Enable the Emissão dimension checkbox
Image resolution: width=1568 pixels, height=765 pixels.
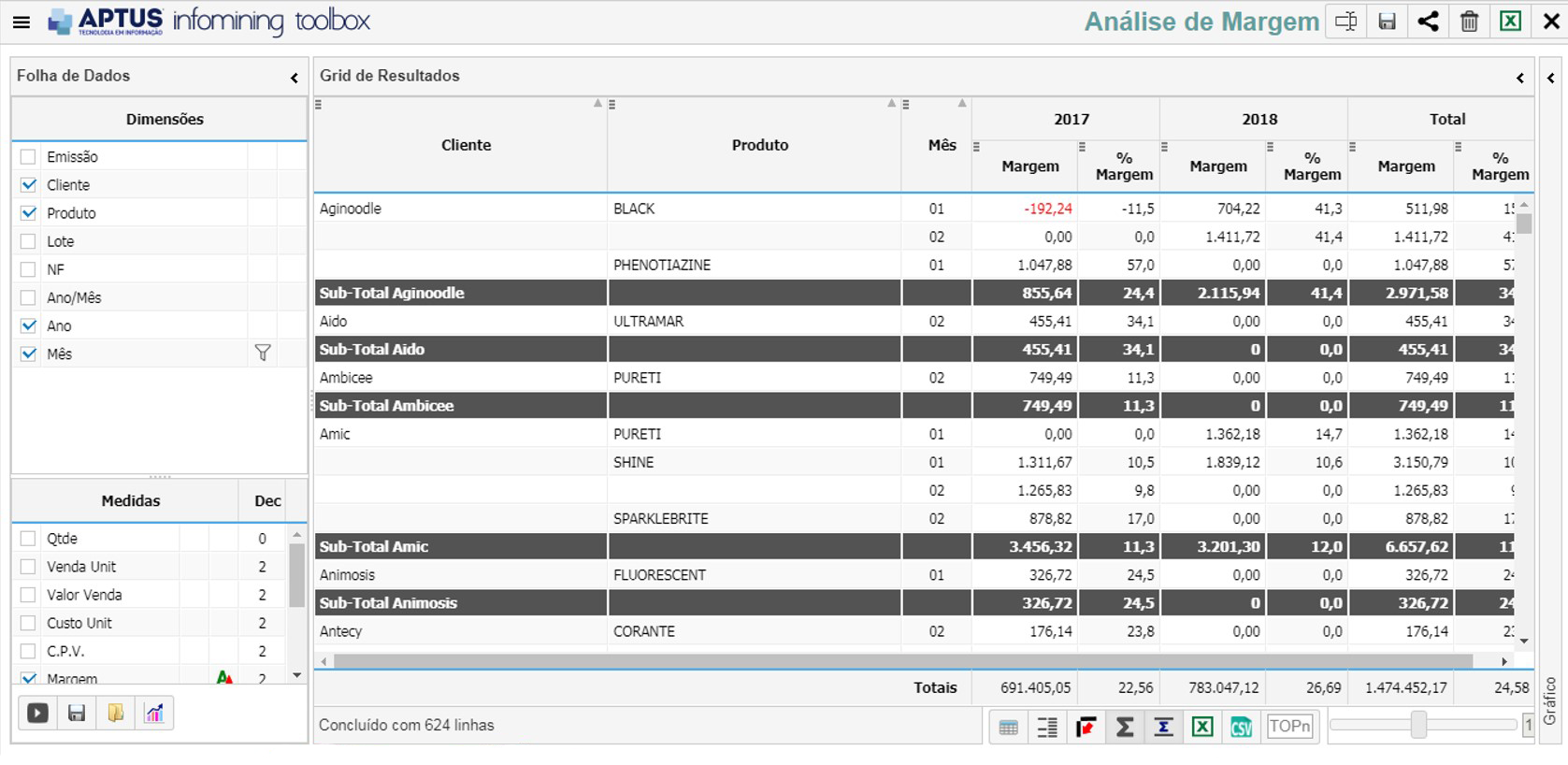[28, 157]
